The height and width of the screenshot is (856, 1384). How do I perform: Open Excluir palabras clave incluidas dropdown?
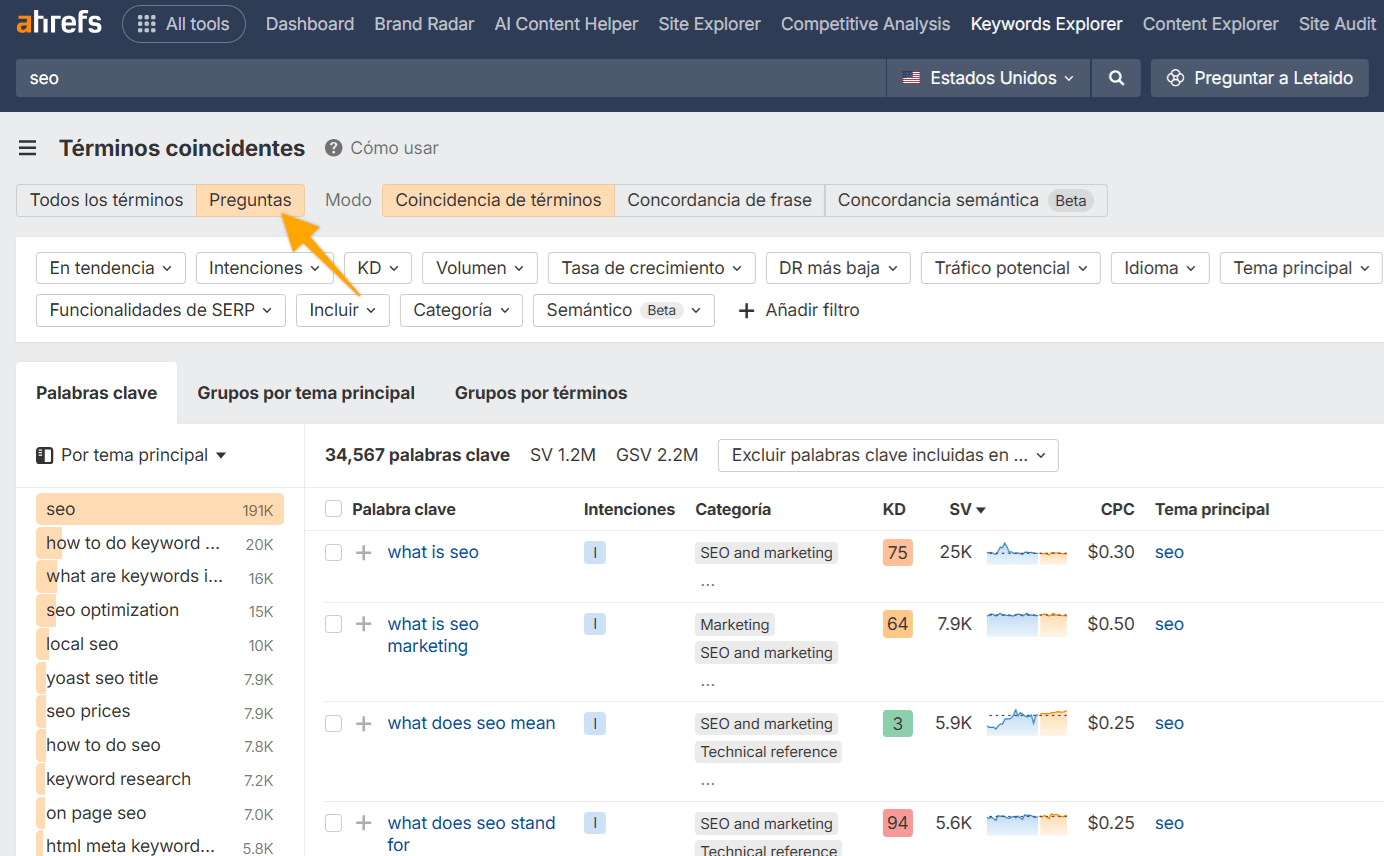click(x=888, y=455)
